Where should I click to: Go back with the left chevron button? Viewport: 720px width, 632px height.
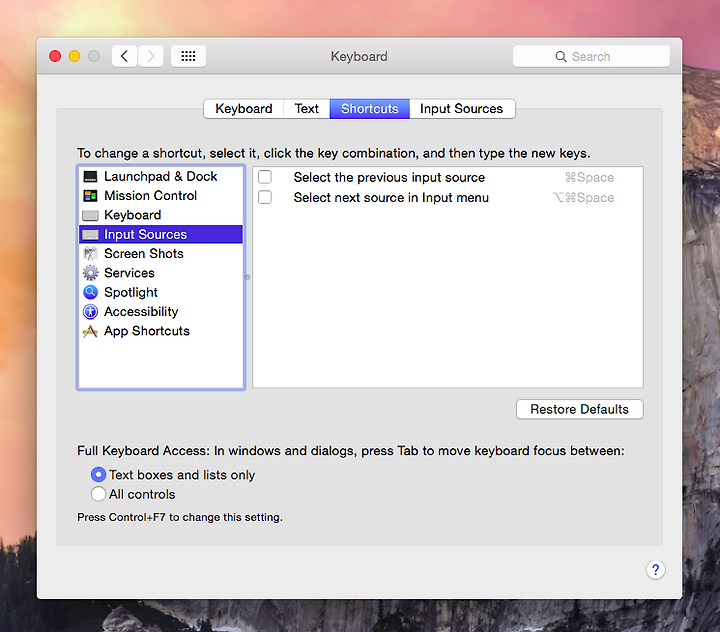124,56
